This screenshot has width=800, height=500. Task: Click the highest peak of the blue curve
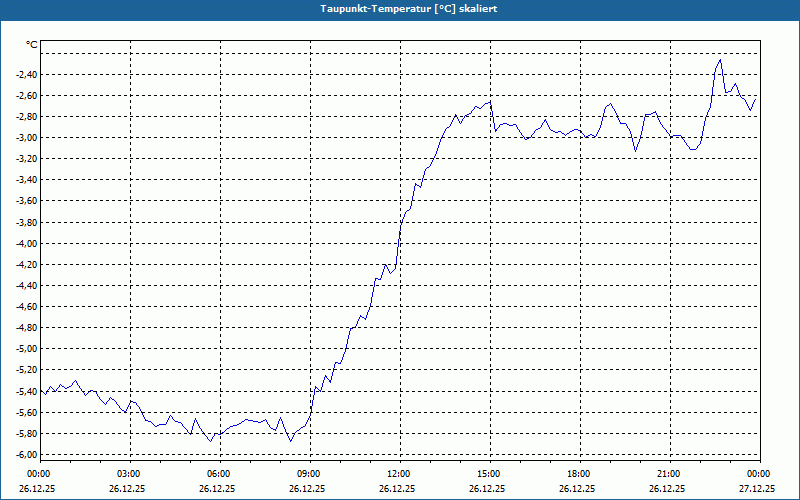click(x=720, y=60)
